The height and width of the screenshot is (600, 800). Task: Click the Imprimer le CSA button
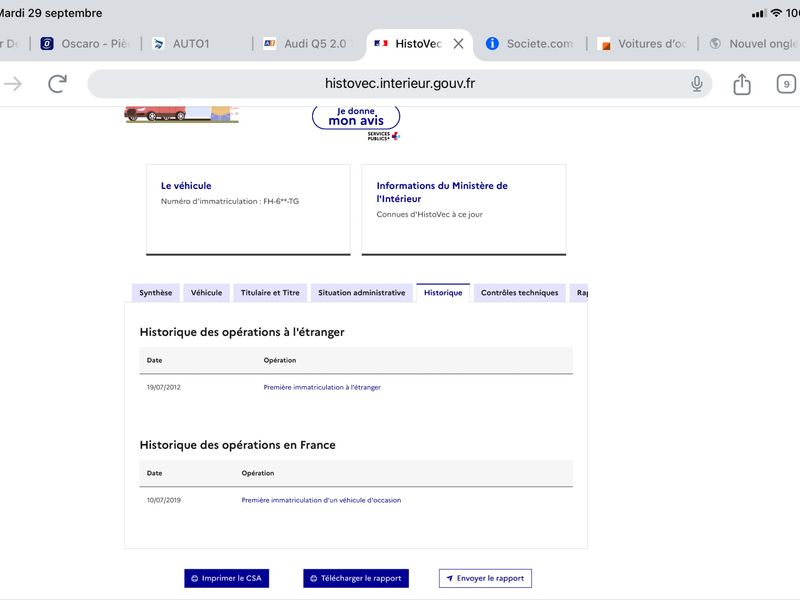tap(227, 579)
